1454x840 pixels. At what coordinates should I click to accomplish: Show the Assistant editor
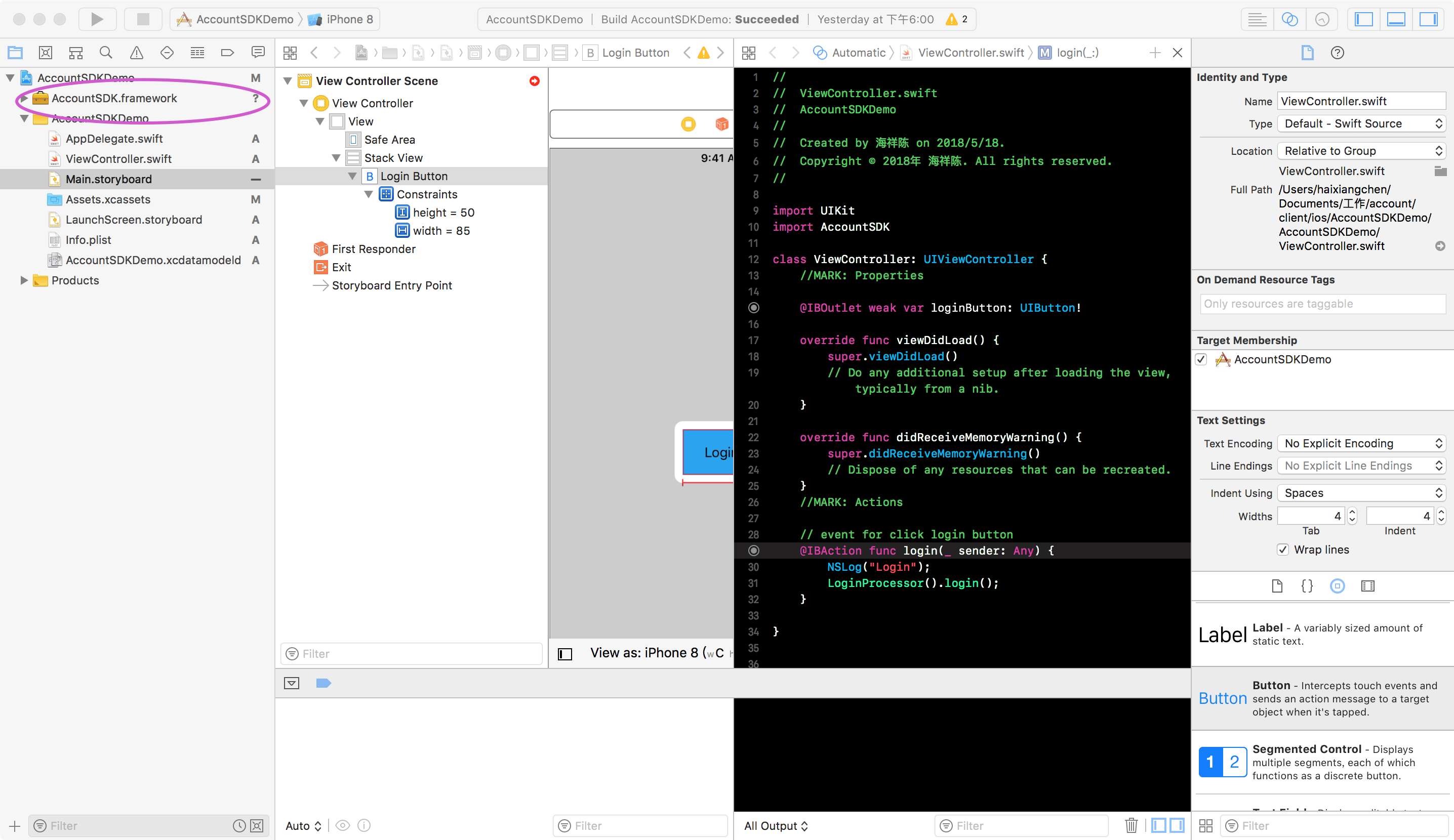pyautogui.click(x=1289, y=19)
